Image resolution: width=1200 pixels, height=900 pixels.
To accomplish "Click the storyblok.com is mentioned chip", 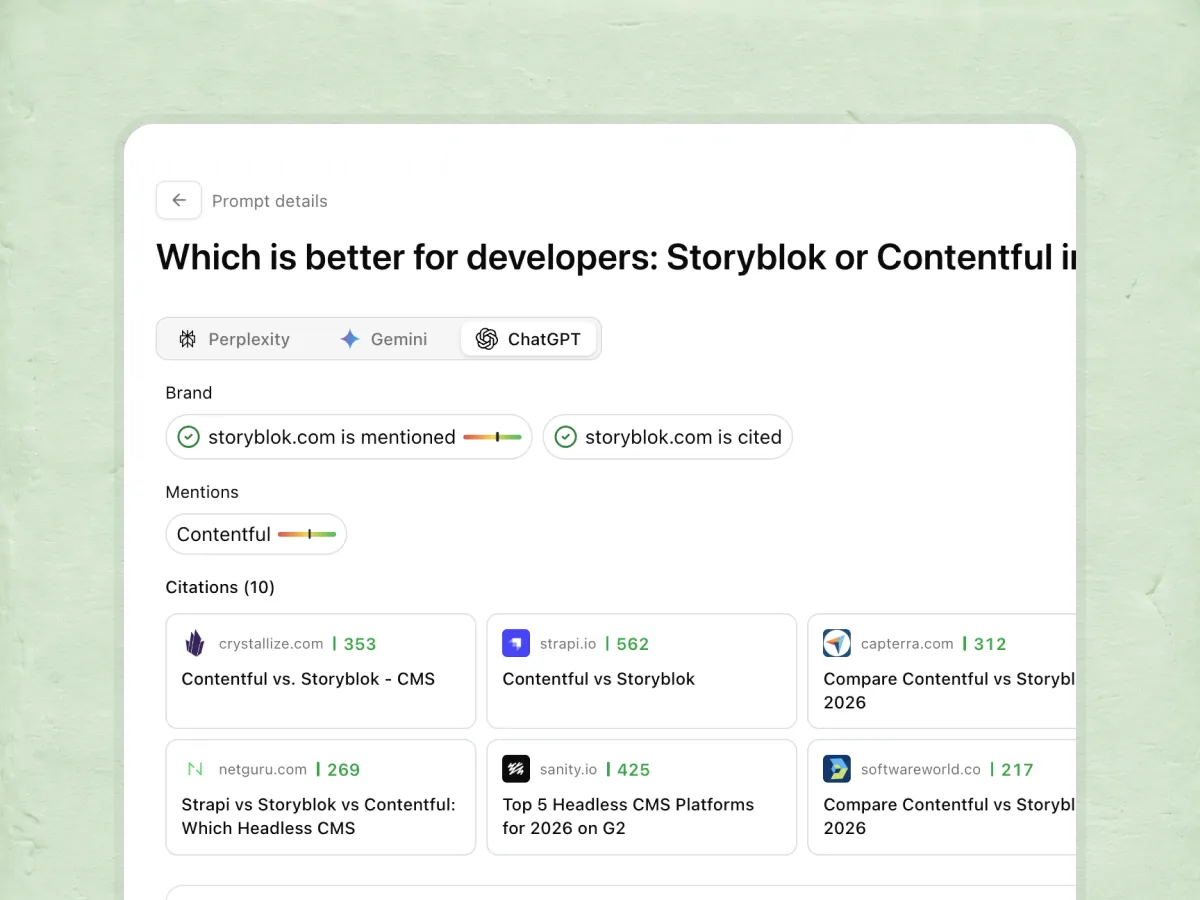I will [348, 437].
